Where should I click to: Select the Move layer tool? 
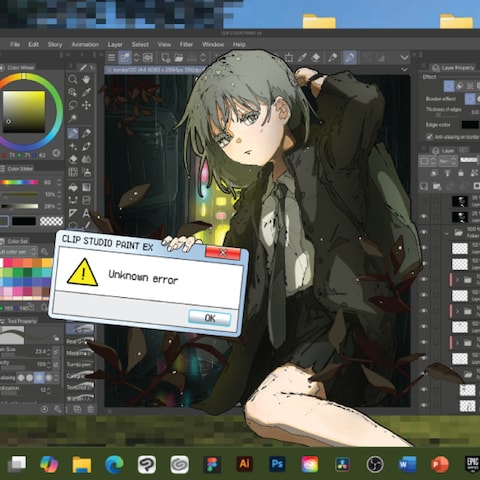pyautogui.click(x=86, y=106)
